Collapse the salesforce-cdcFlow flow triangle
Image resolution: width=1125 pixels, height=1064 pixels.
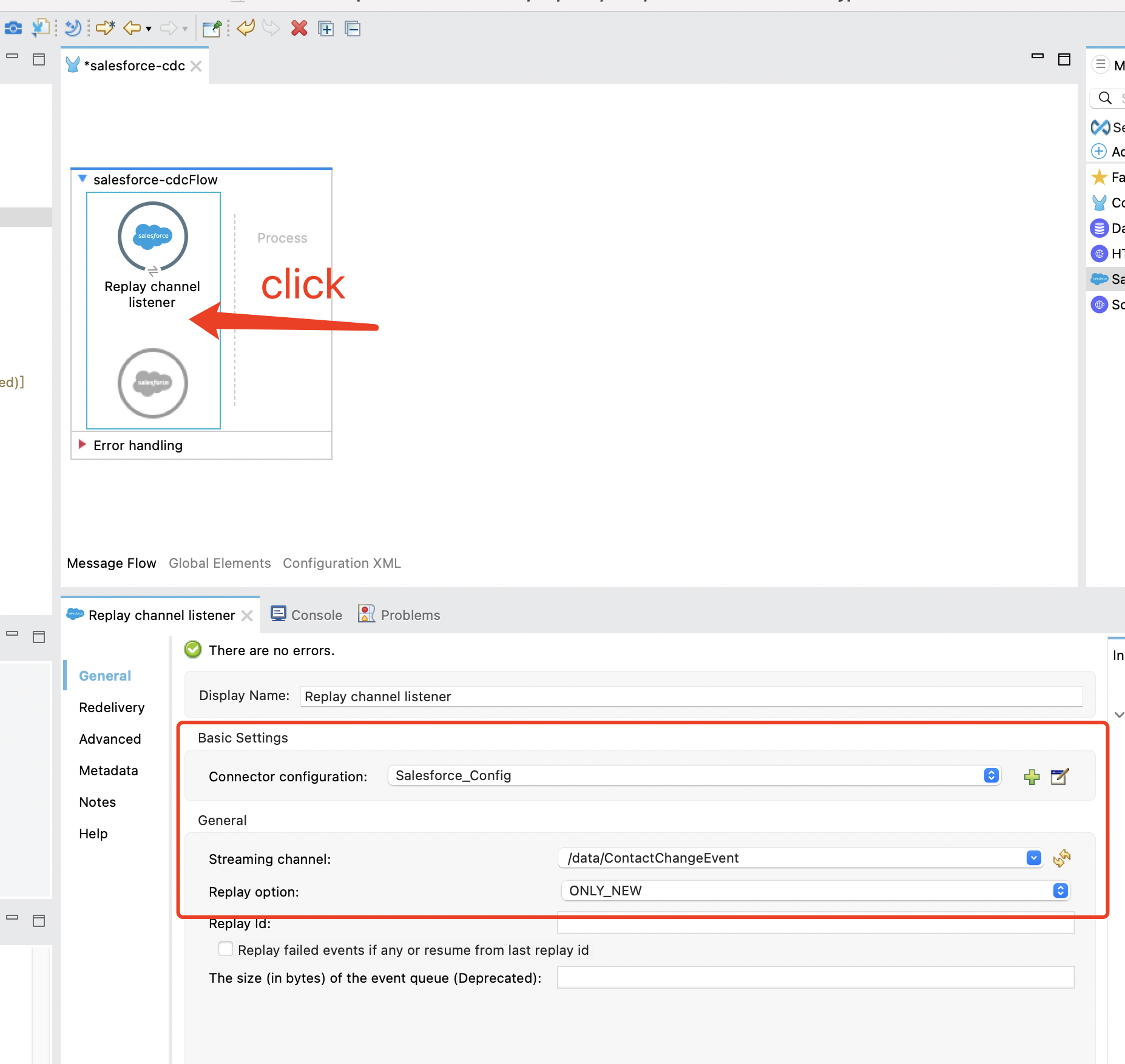click(x=83, y=179)
